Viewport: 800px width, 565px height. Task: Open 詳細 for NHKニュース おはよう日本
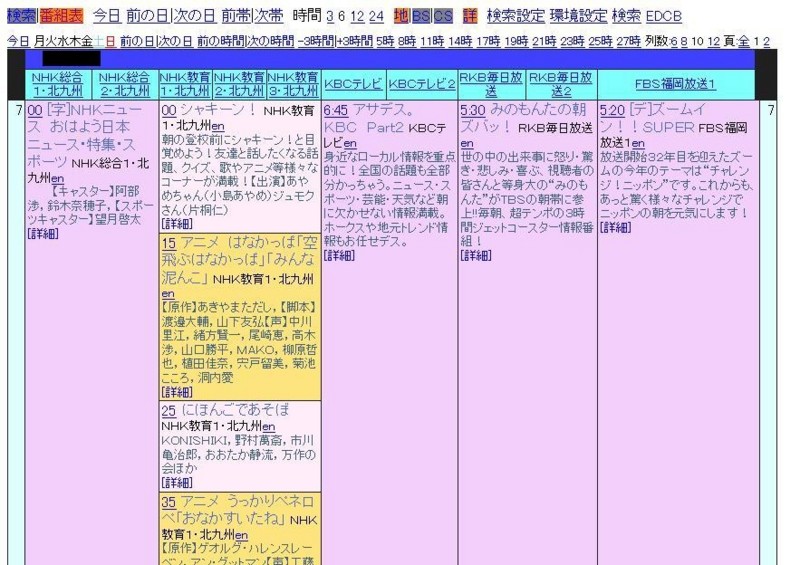[x=43, y=234]
